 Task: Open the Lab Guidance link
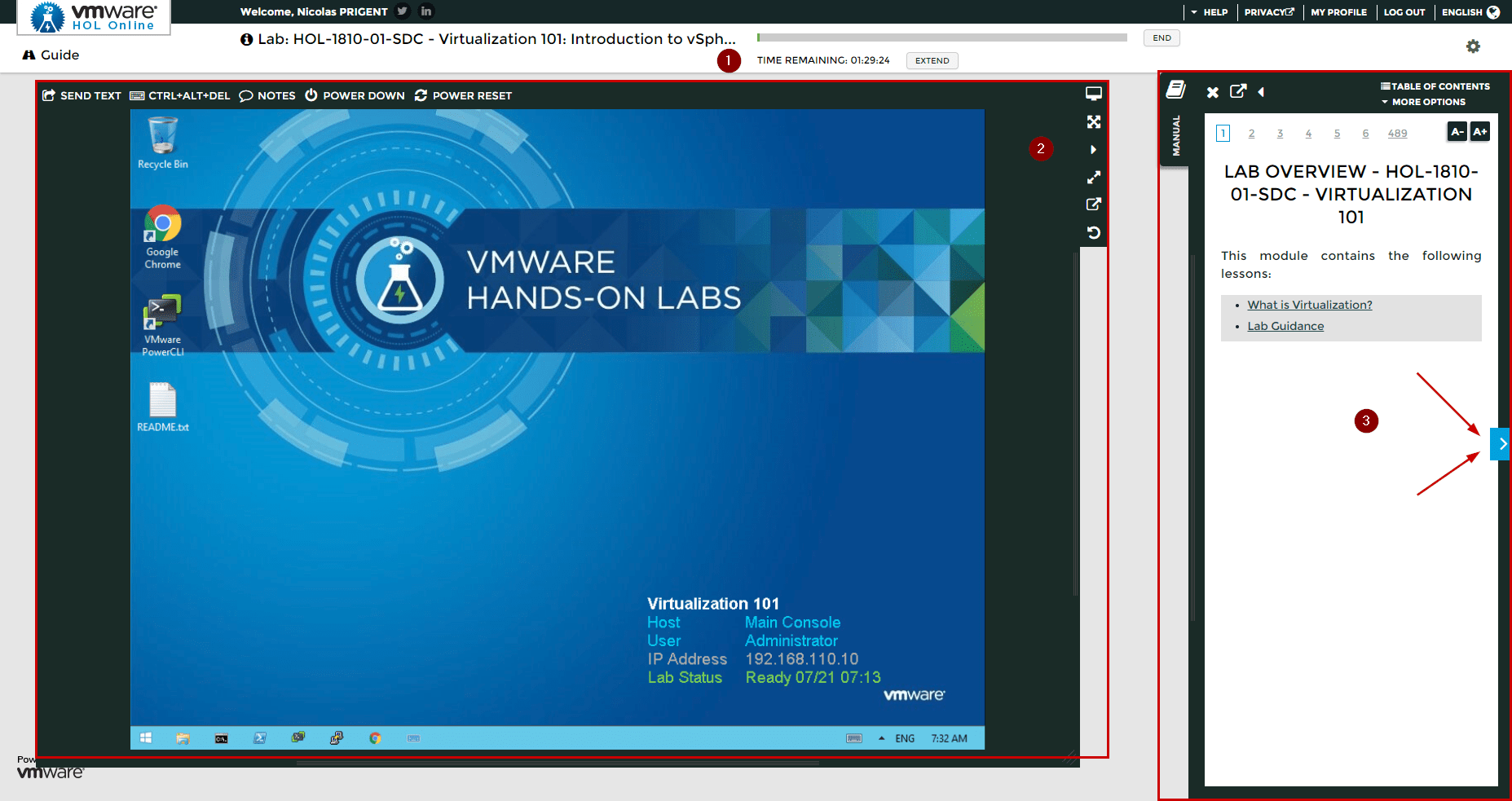(x=1285, y=326)
